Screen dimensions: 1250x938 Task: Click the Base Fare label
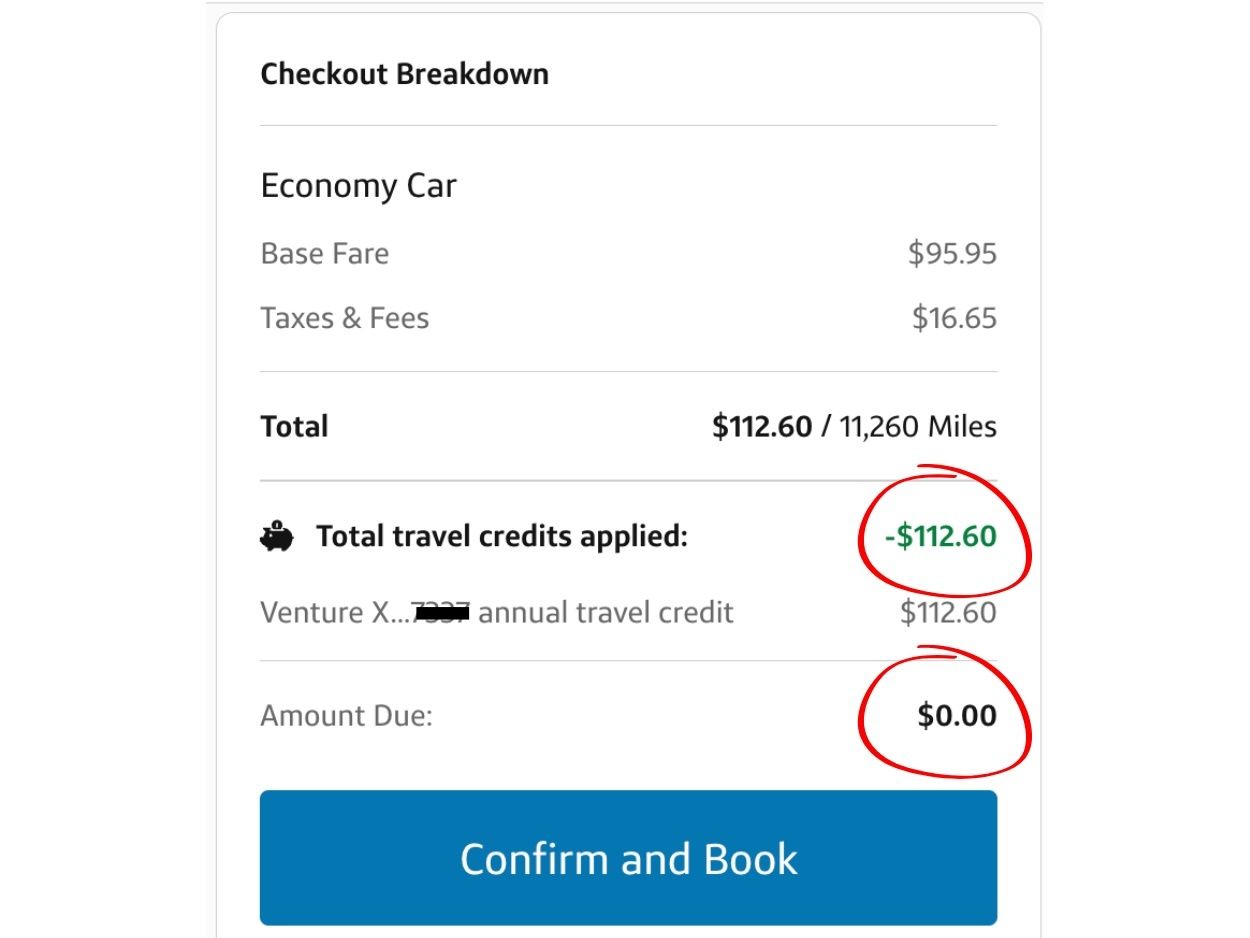click(324, 253)
